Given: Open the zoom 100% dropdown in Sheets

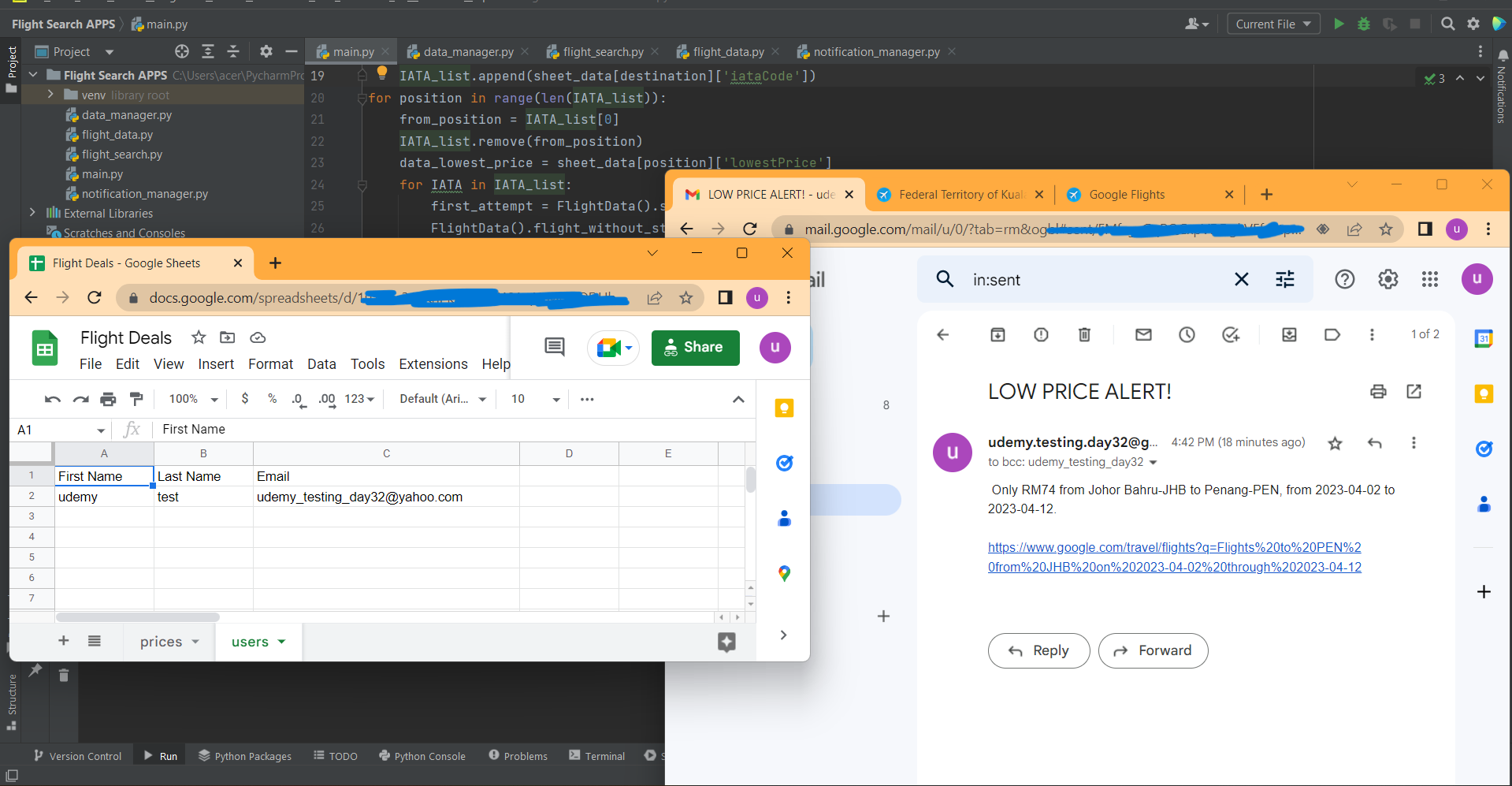Looking at the screenshot, I should pyautogui.click(x=193, y=399).
